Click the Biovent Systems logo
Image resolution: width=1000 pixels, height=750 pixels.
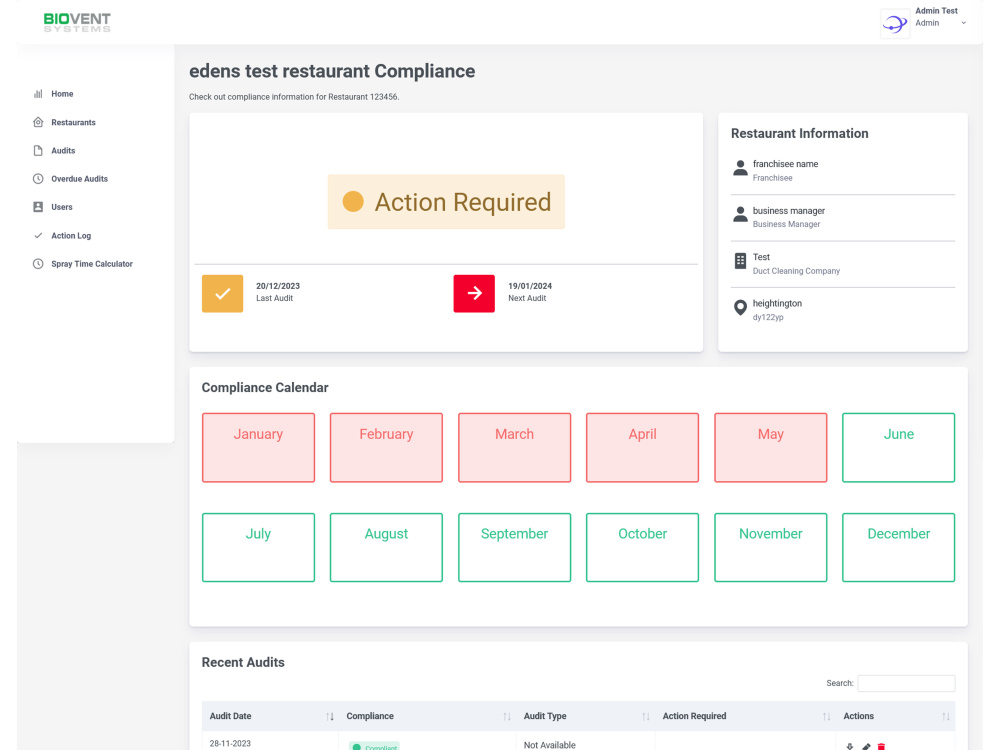pos(77,22)
